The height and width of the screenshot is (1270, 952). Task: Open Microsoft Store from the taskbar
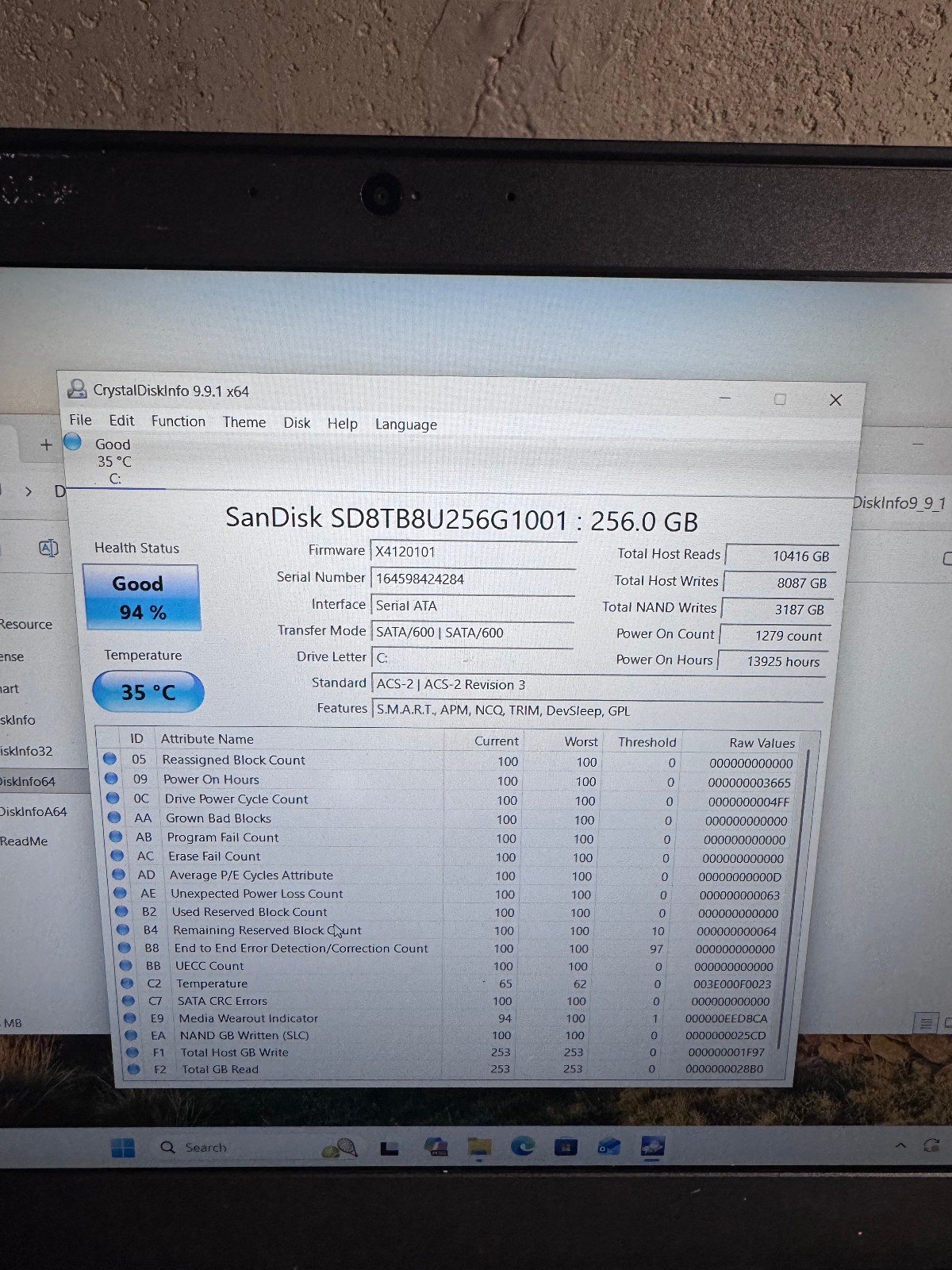tap(566, 1146)
